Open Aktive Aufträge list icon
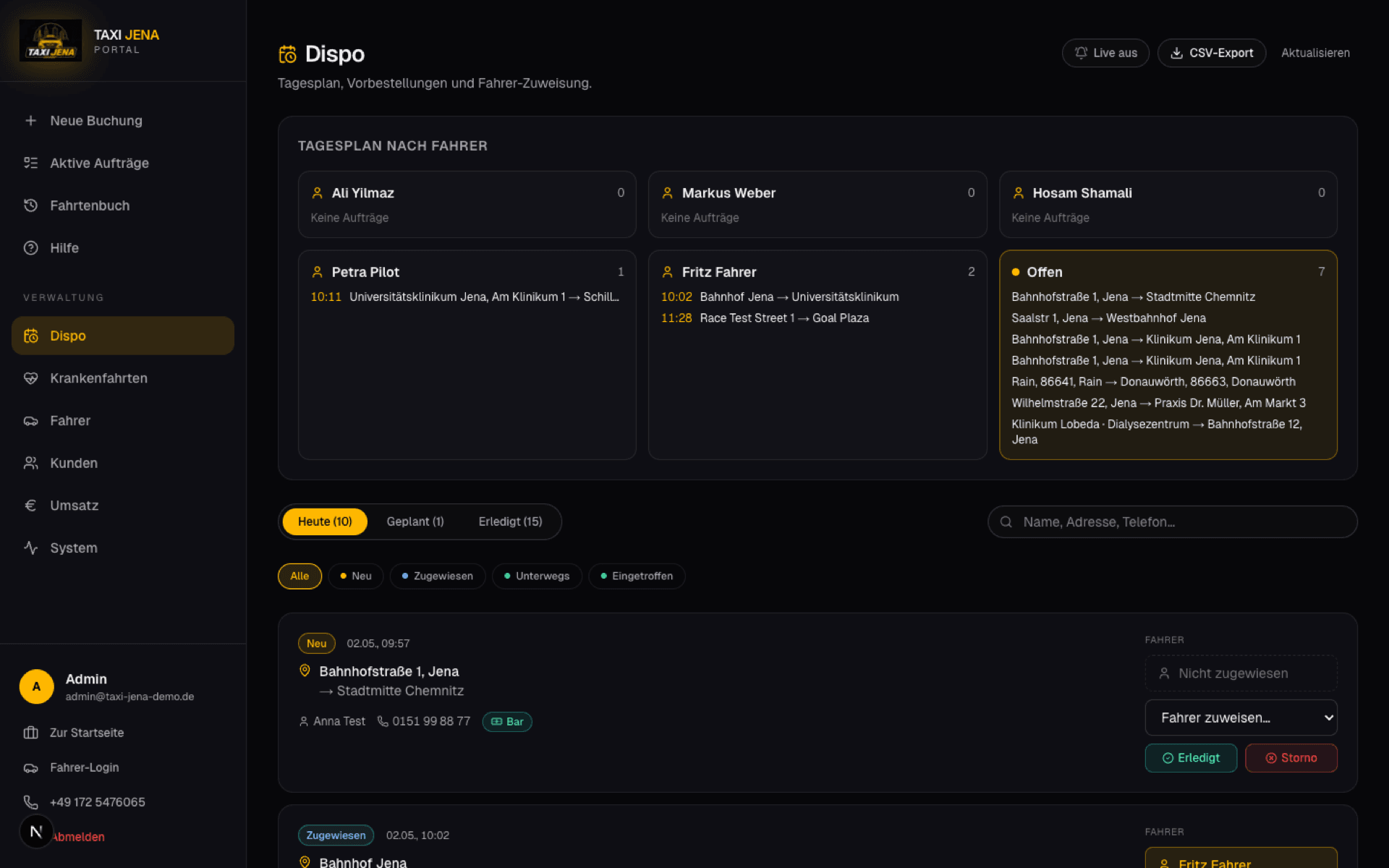The width and height of the screenshot is (1389, 868). pyautogui.click(x=30, y=163)
